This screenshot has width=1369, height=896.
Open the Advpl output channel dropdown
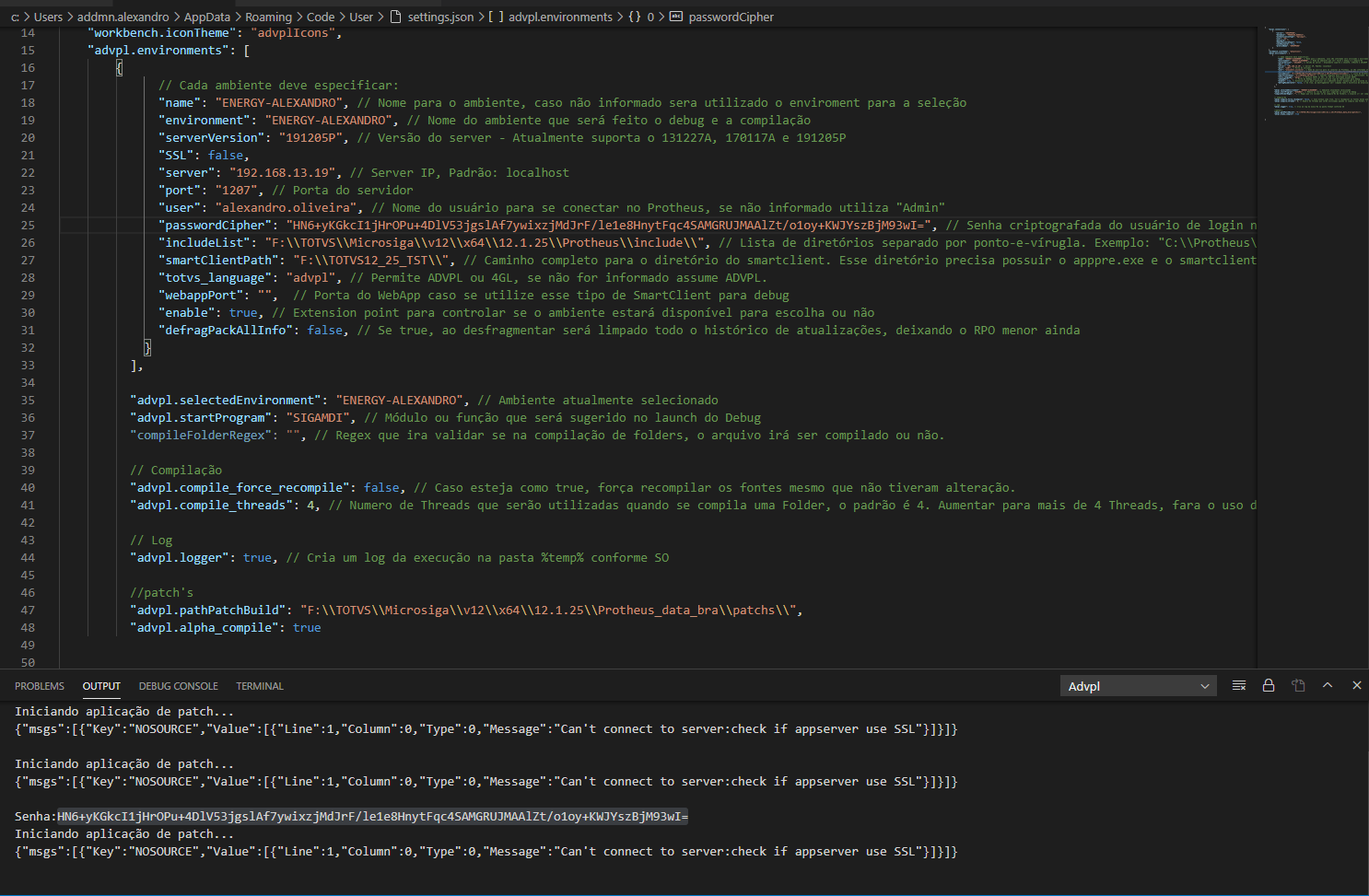pyautogui.click(x=1138, y=685)
